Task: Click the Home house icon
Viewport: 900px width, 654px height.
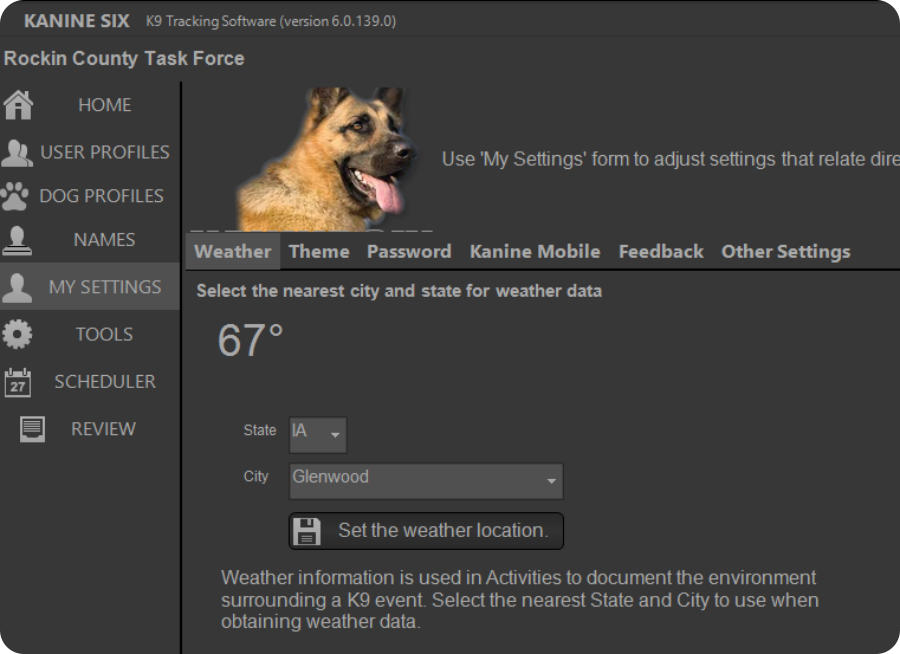Action: pyautogui.click(x=18, y=105)
